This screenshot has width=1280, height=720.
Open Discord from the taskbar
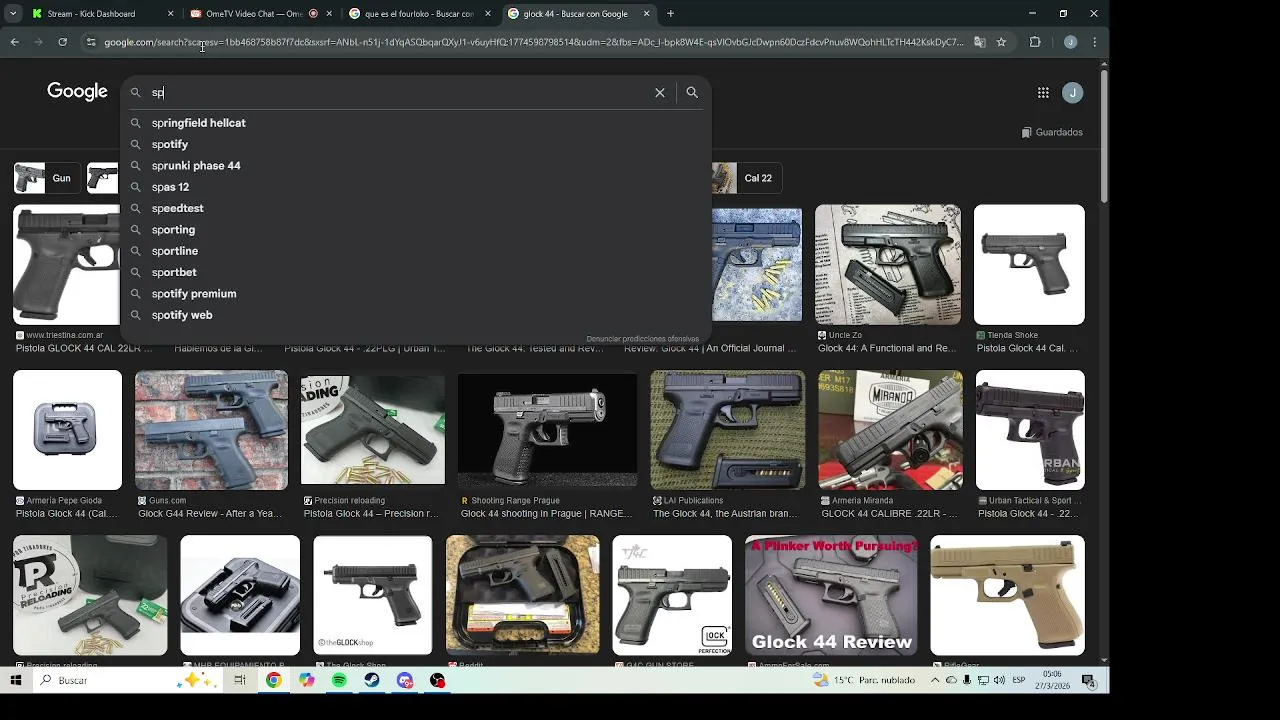point(405,680)
